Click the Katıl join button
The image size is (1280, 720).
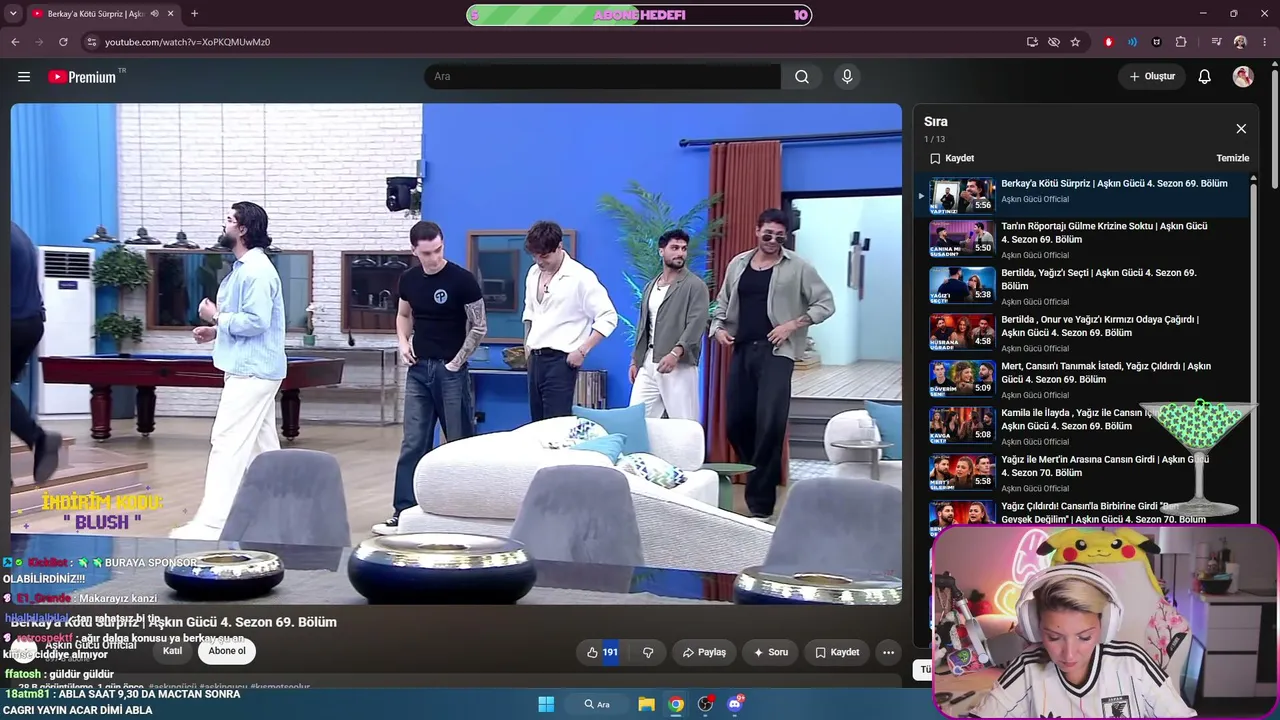[173, 651]
